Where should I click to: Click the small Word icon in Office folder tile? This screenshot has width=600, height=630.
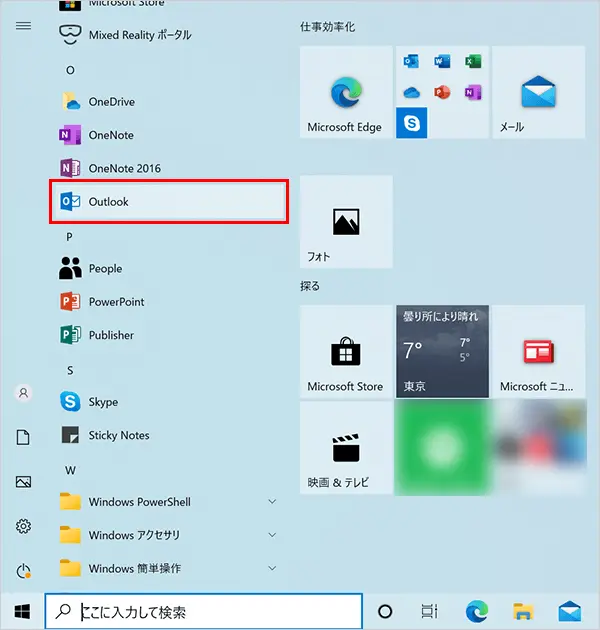coord(442,61)
